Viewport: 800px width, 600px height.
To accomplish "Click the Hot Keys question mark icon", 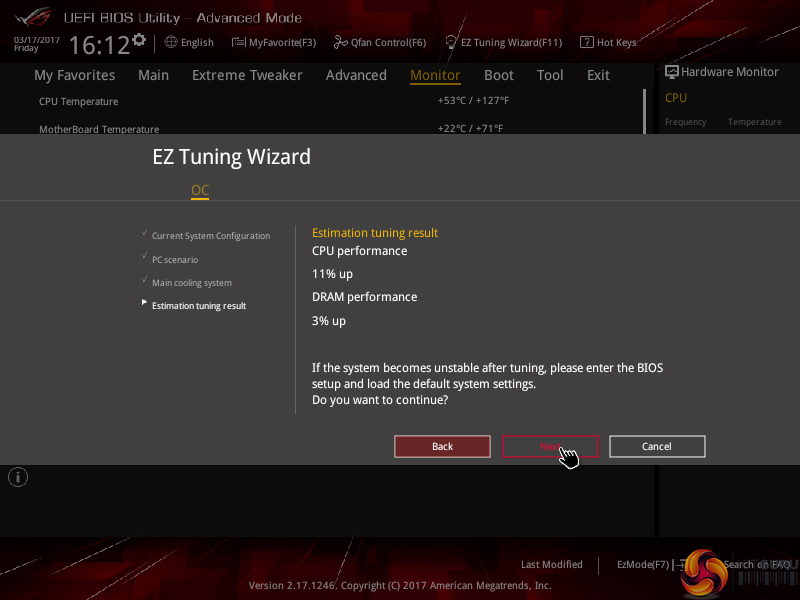I will (x=587, y=42).
